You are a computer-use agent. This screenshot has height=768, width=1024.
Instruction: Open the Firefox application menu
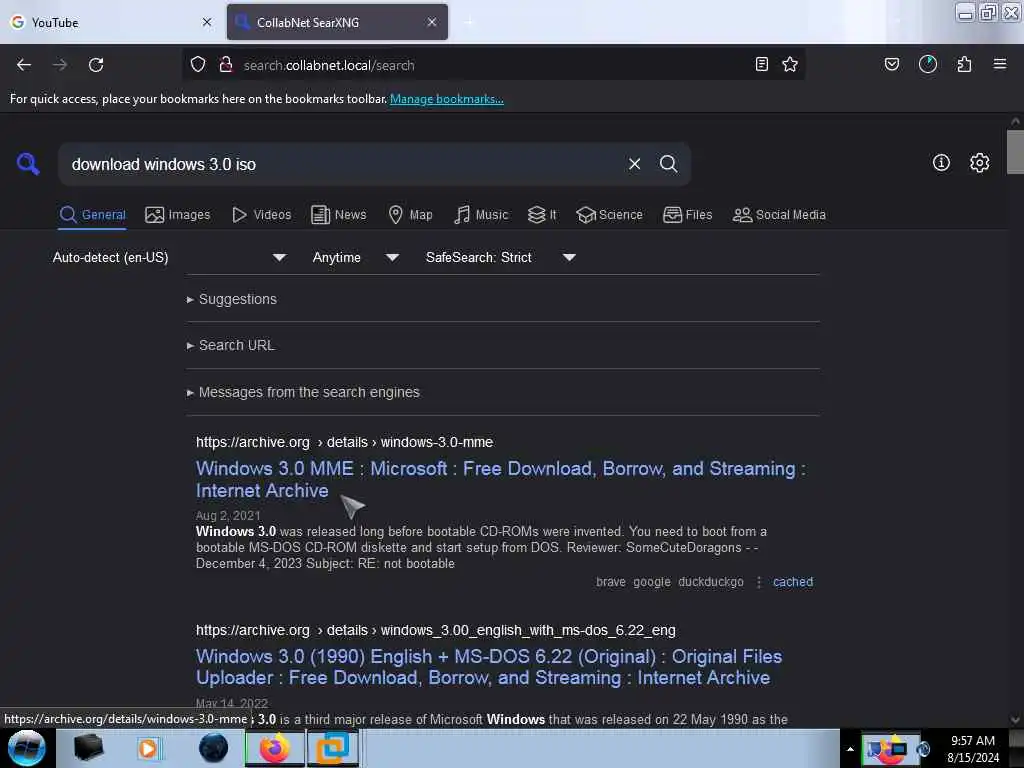coord(1000,64)
